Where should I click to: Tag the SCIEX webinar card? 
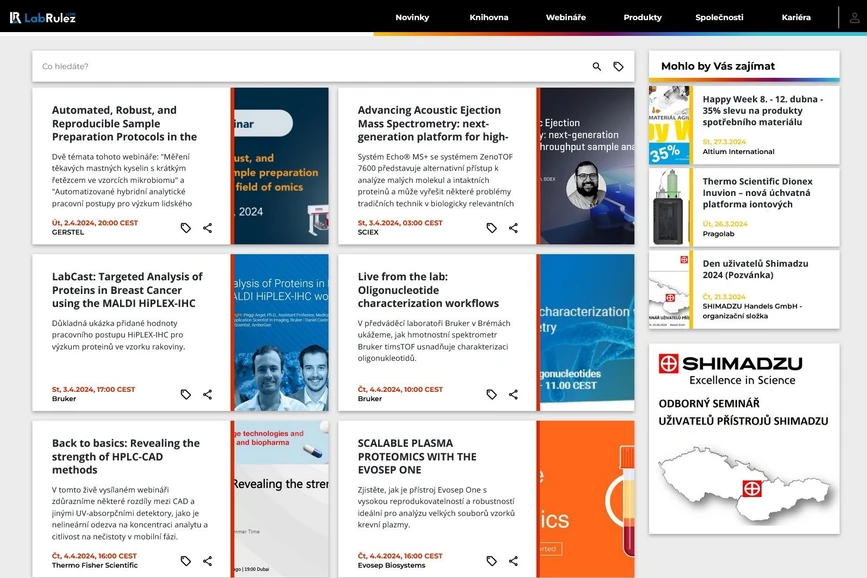(492, 228)
